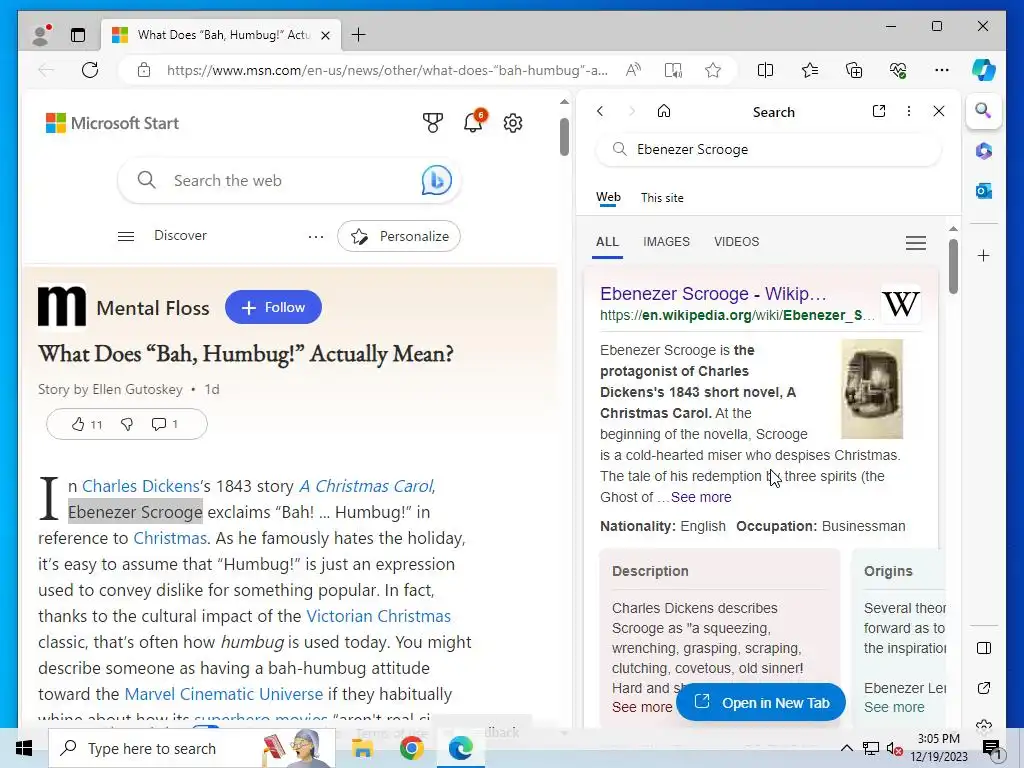Switch to This site tab
Image resolution: width=1024 pixels, height=768 pixels.
(662, 197)
